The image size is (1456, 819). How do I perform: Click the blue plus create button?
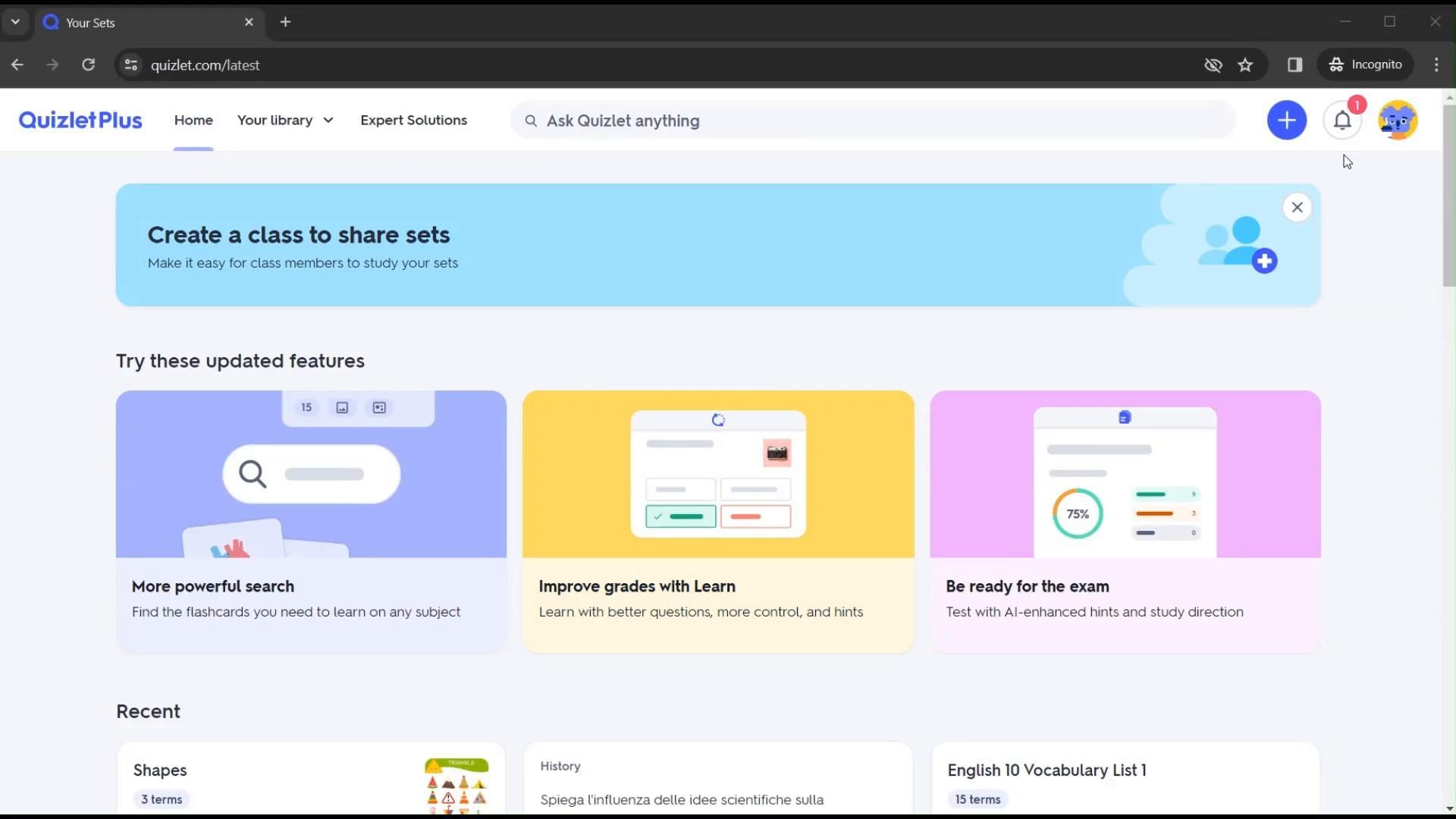[1286, 121]
